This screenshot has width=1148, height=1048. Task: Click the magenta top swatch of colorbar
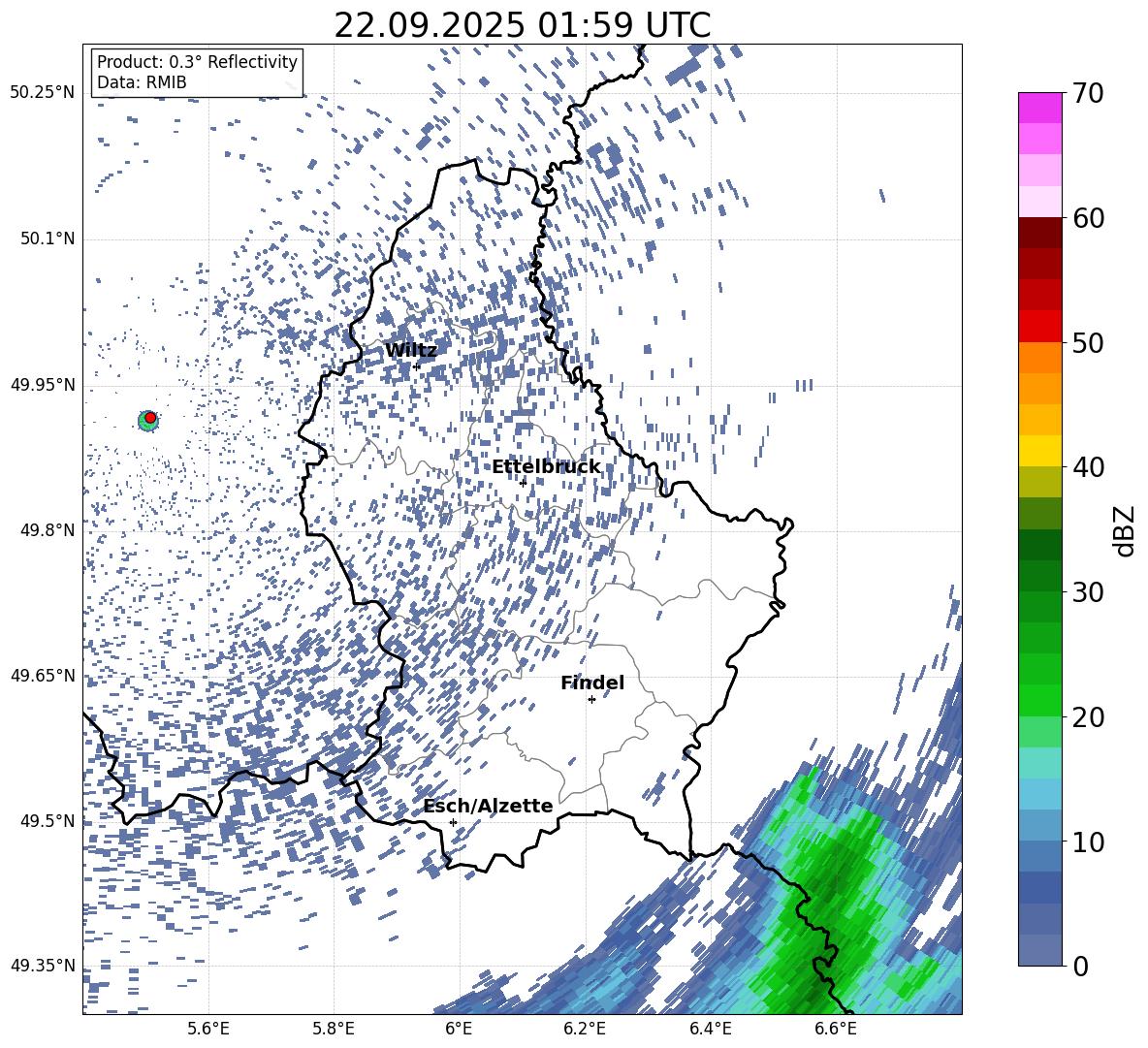click(x=1039, y=108)
